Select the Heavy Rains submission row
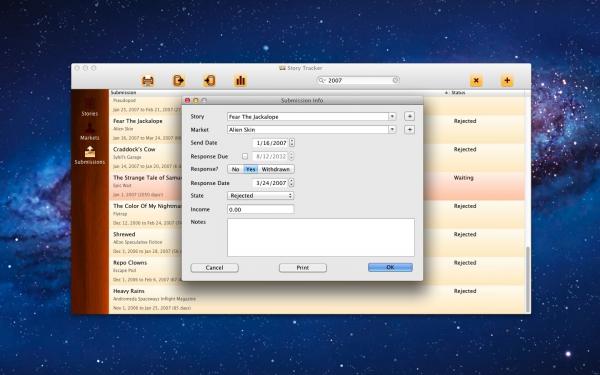 tap(317, 299)
